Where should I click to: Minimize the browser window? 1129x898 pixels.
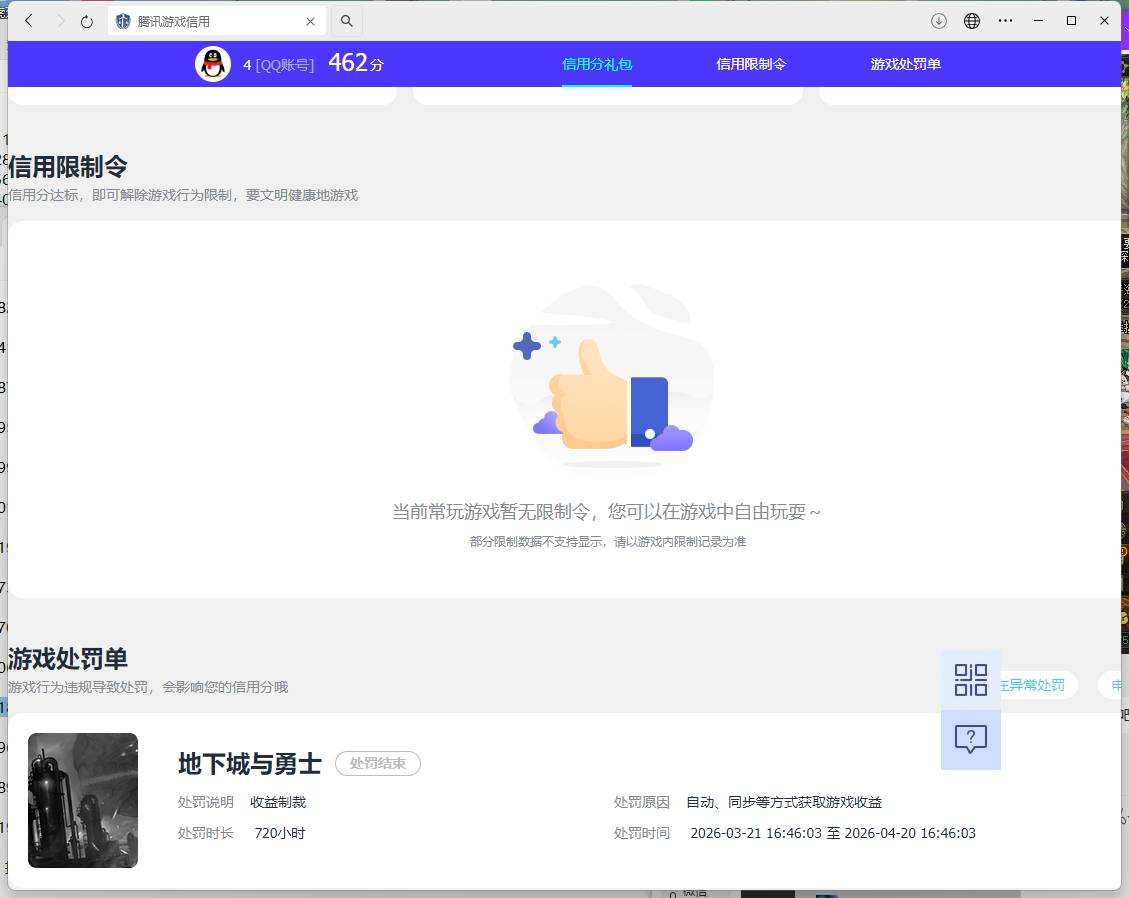tap(1038, 21)
